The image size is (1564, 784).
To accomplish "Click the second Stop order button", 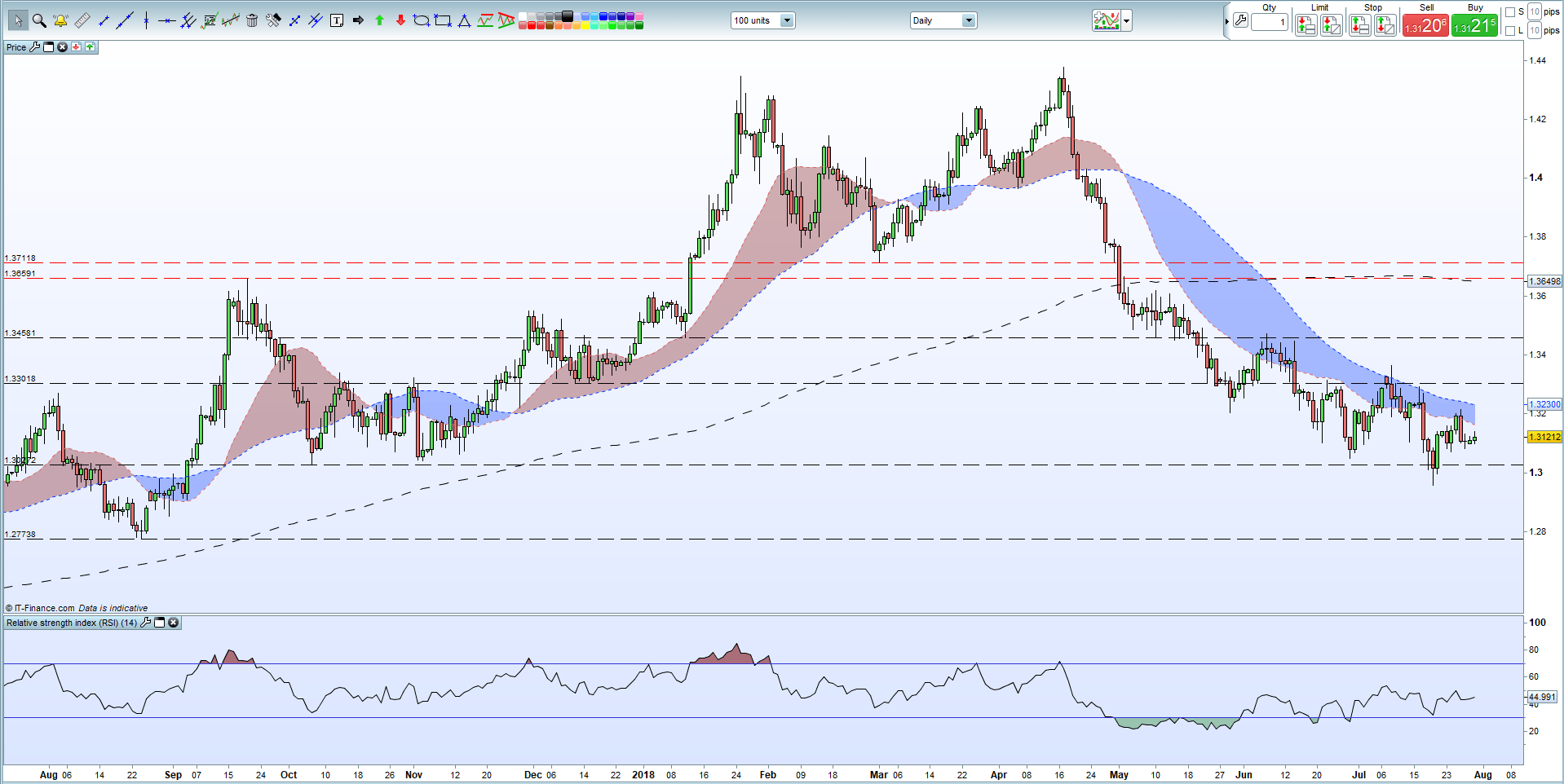I will (1385, 25).
